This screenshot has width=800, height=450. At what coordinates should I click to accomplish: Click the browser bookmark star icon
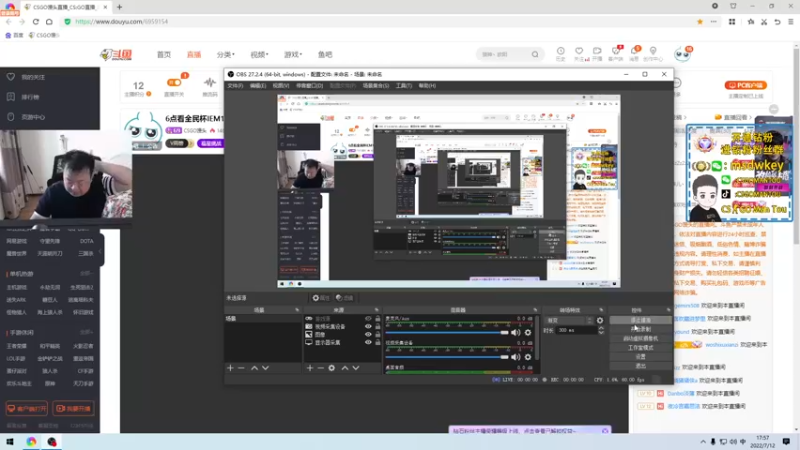click(700, 21)
